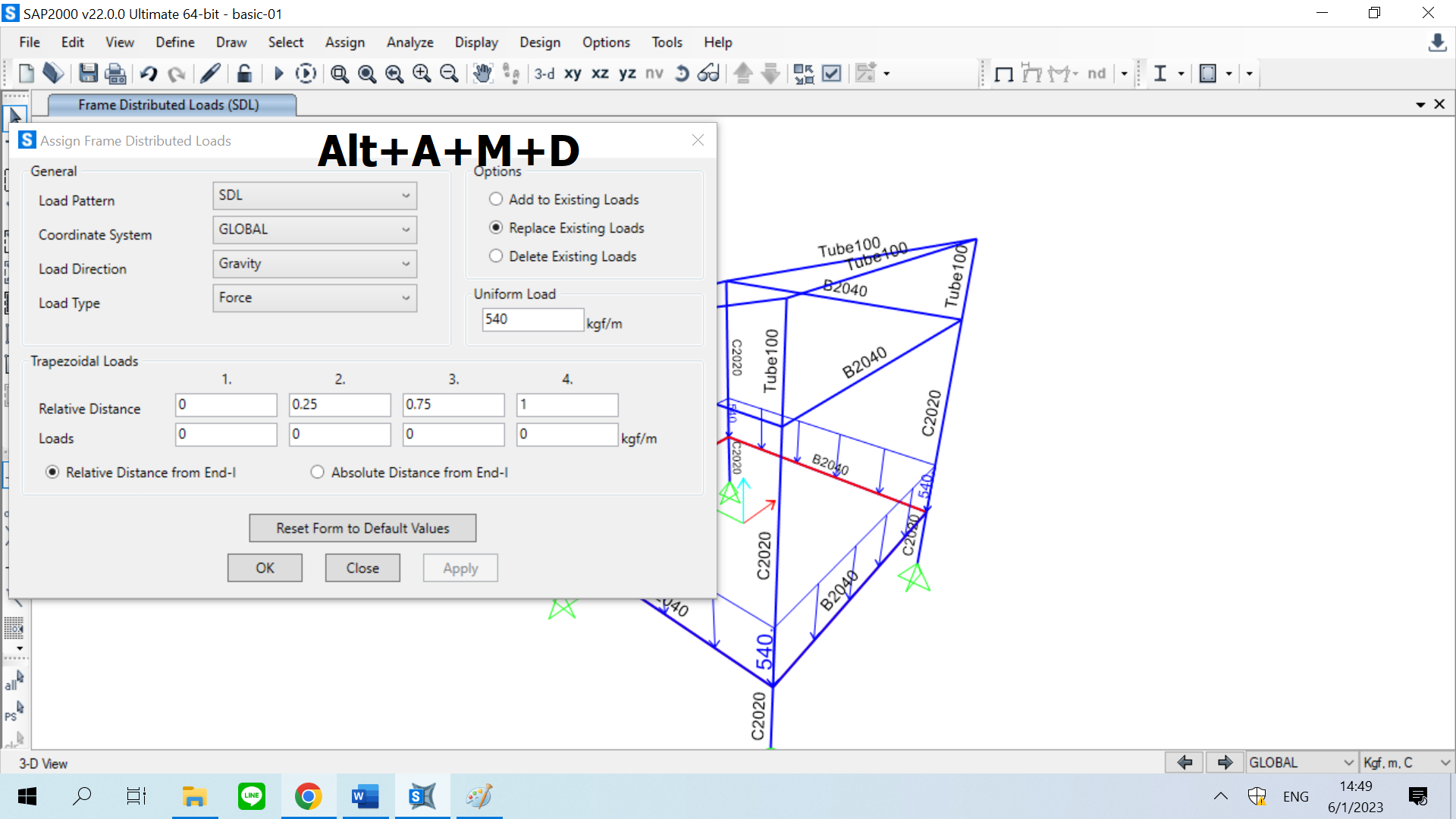
Task: Switch to the xy plane view
Action: [573, 74]
